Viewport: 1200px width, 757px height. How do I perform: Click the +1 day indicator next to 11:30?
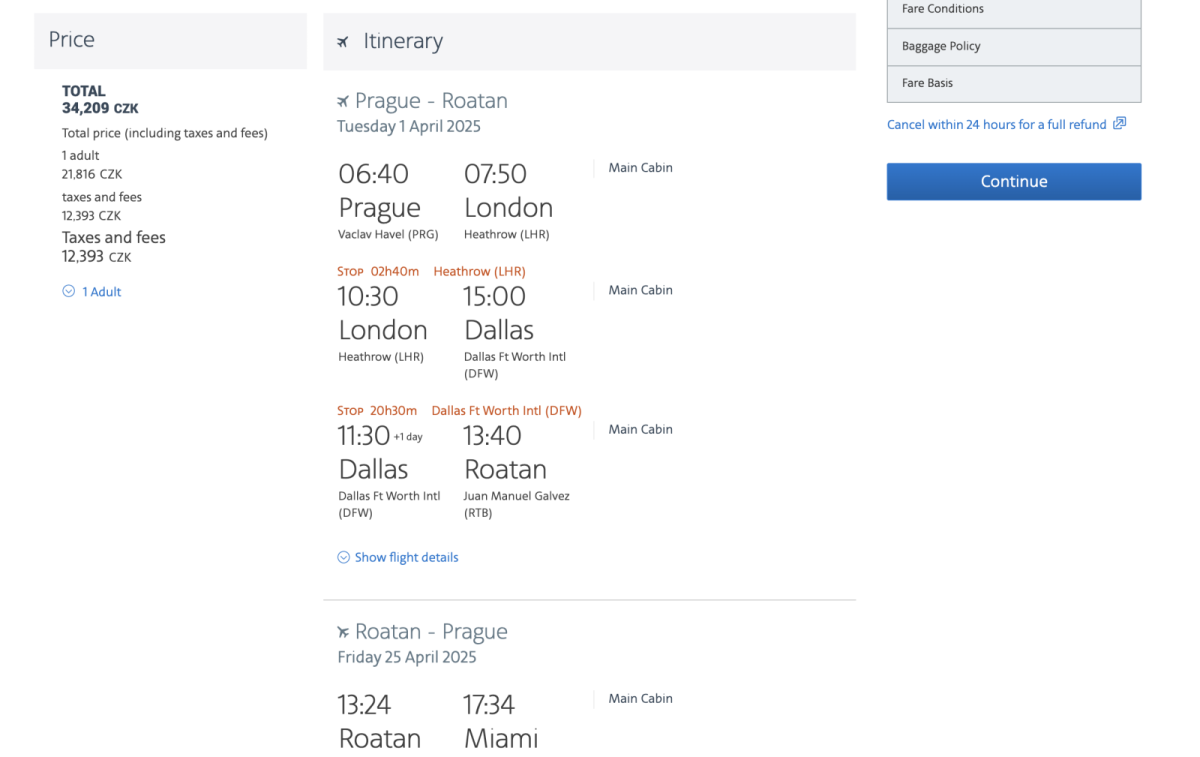408,437
